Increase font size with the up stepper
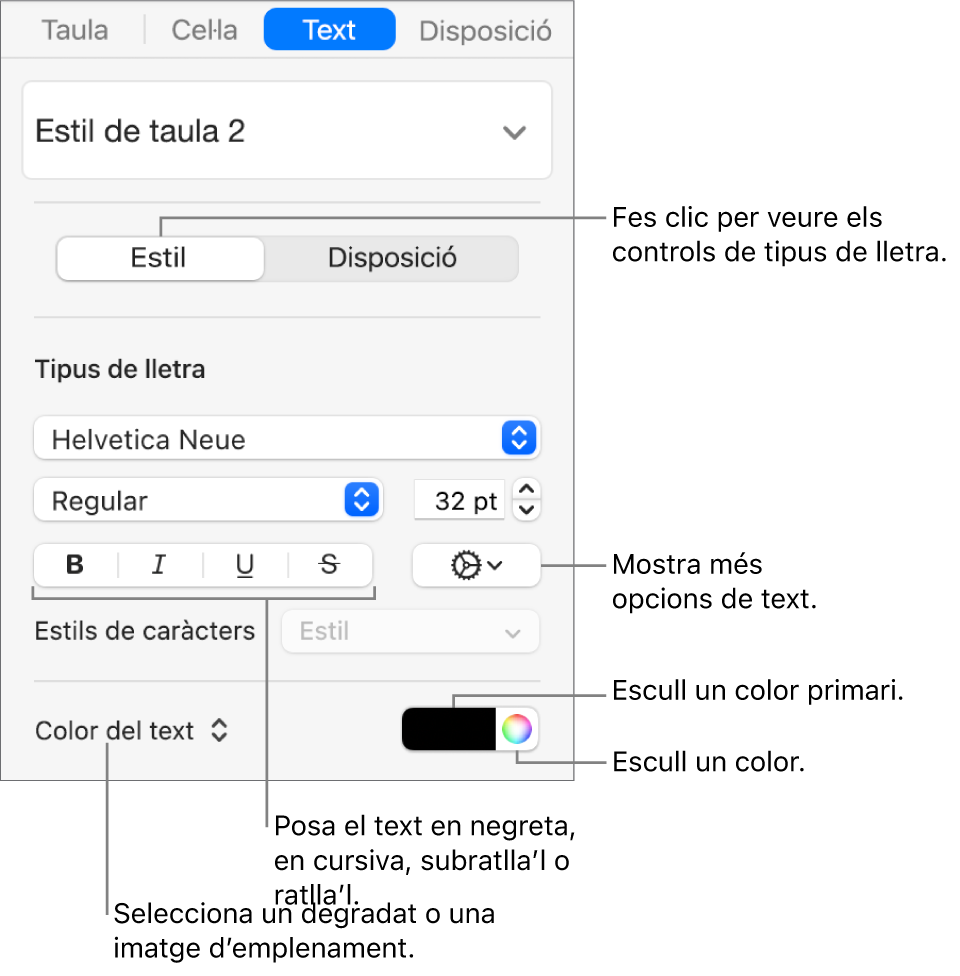The width and height of the screenshot is (960, 976). pyautogui.click(x=527, y=489)
